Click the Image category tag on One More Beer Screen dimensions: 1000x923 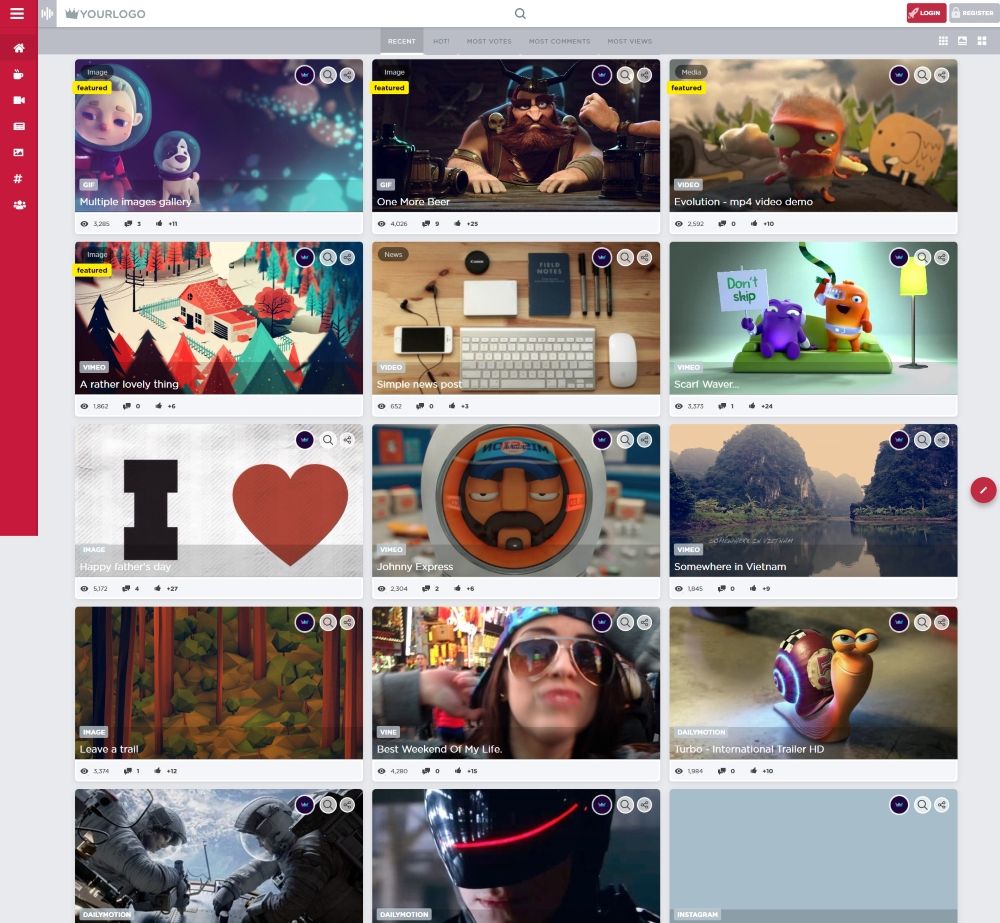coord(394,72)
